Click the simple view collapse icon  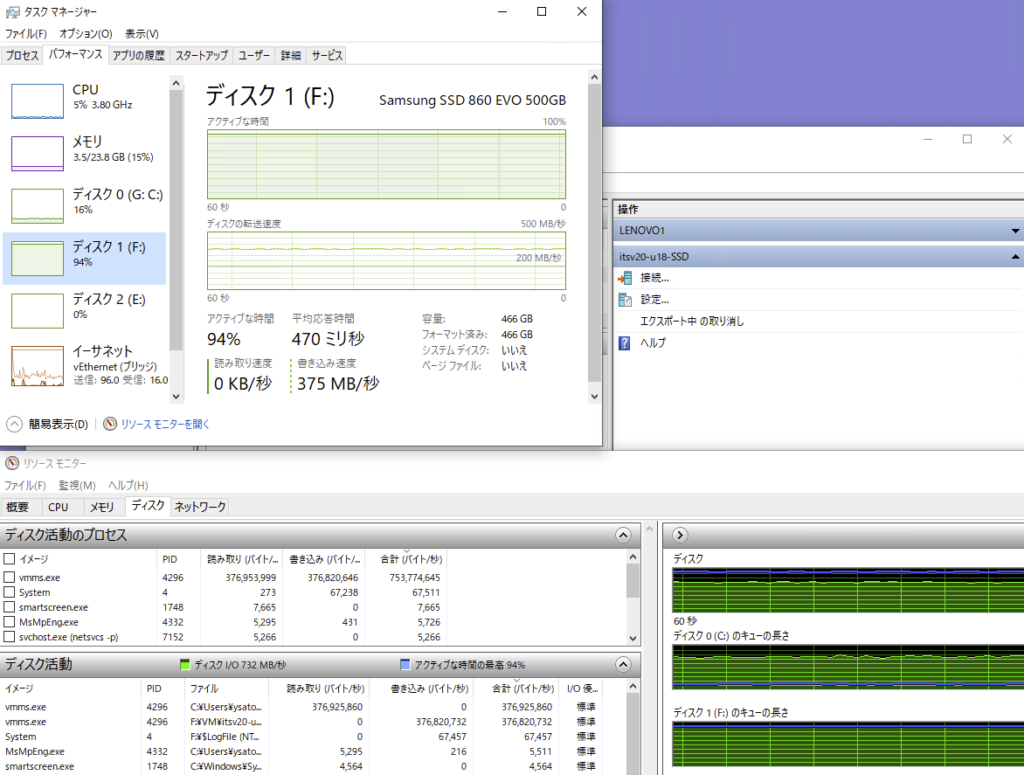click(x=16, y=424)
